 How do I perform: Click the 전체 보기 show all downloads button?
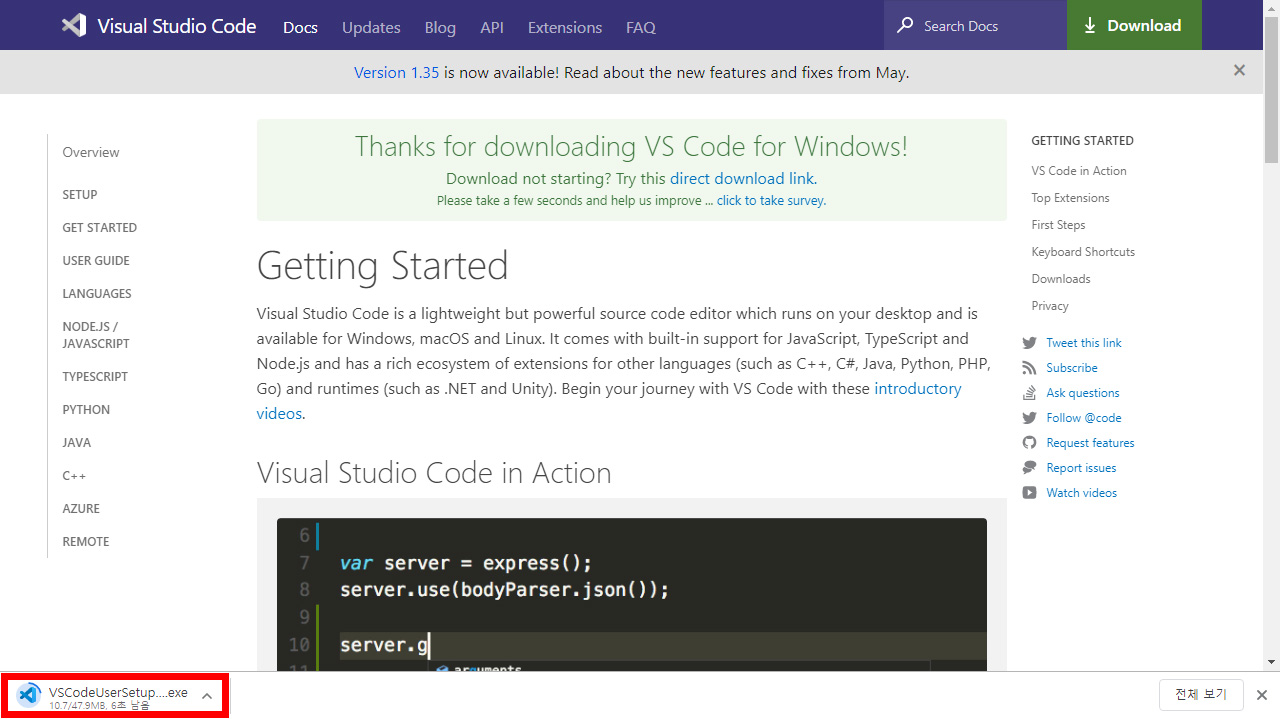tap(1201, 695)
